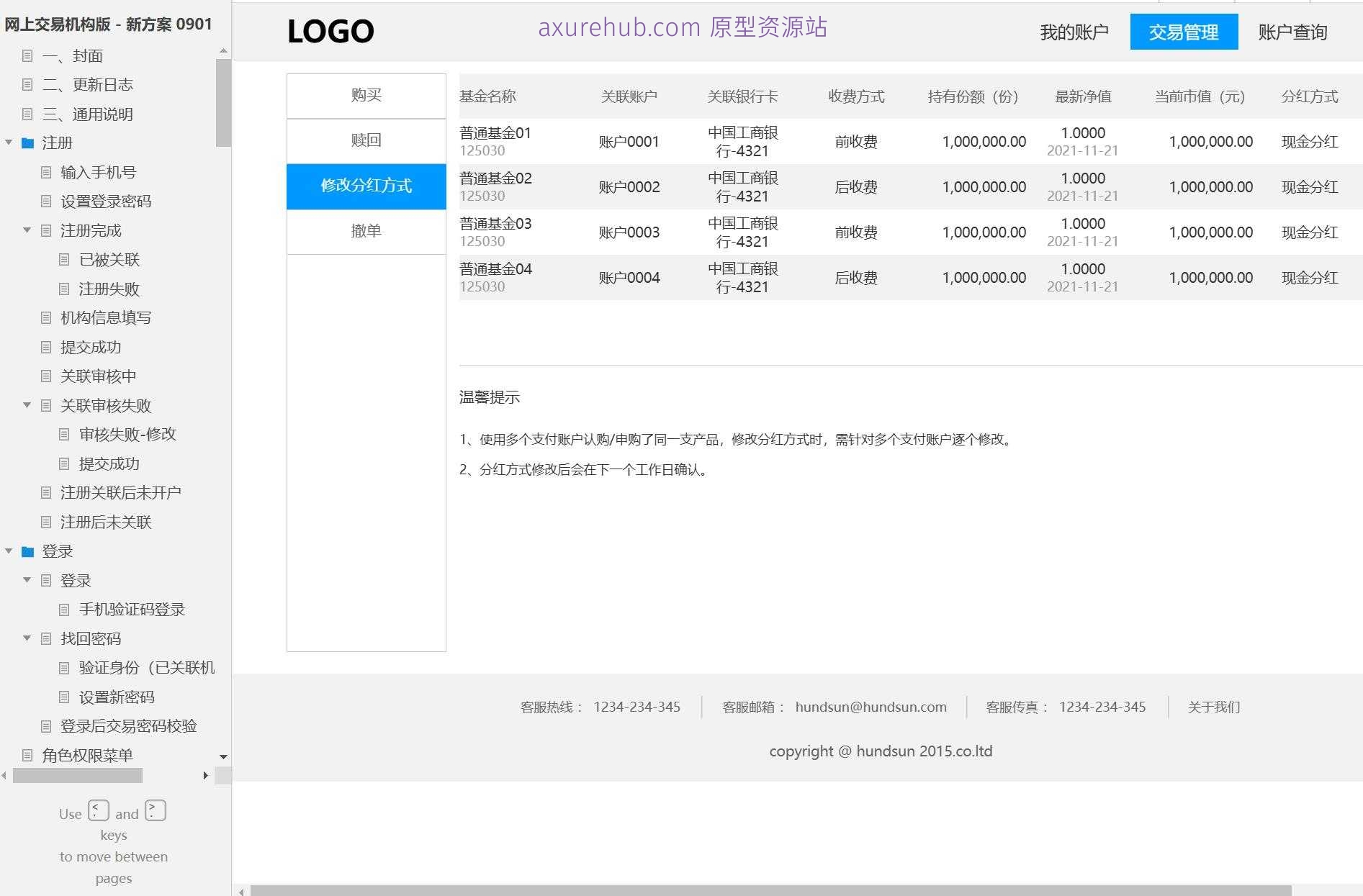
Task: Click the page icon beside 手机验证码登录
Action: coord(64,609)
